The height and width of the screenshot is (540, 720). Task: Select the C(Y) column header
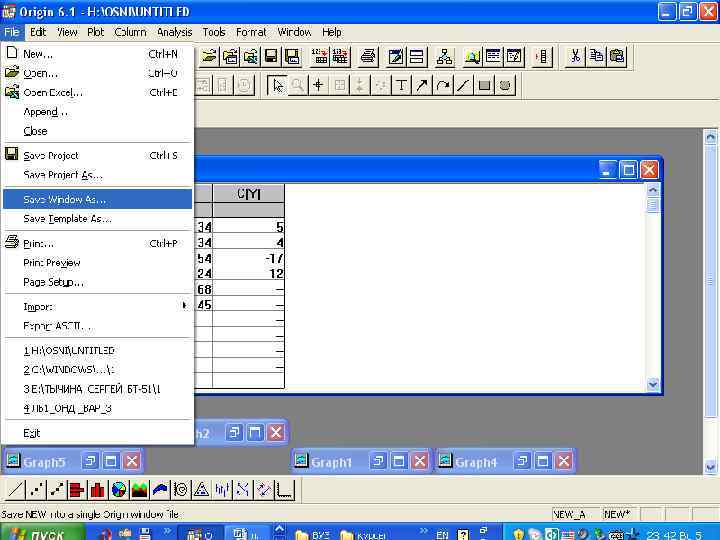coord(248,194)
